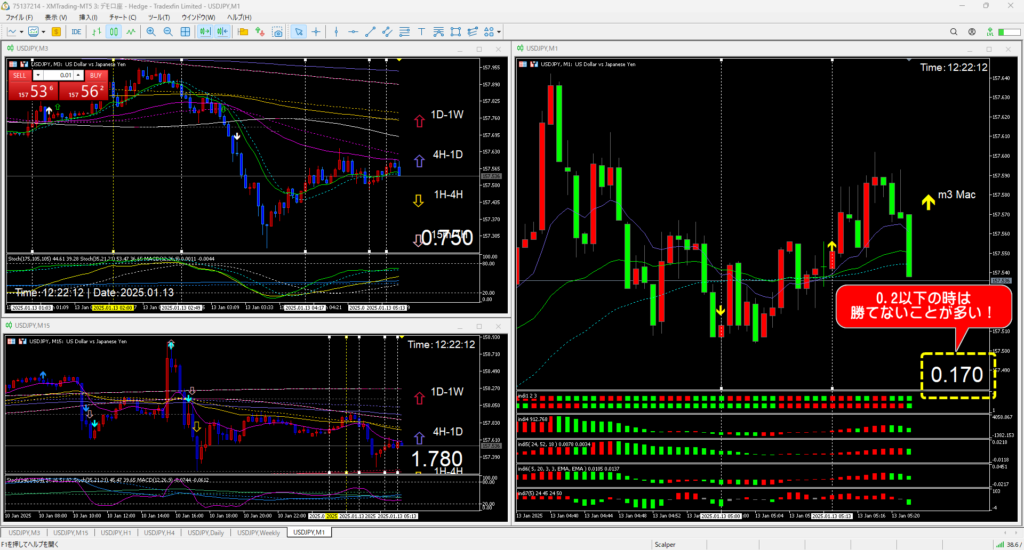Screen dimensions: 1024x550
Task: Zoom in on the chart
Action: [150, 32]
